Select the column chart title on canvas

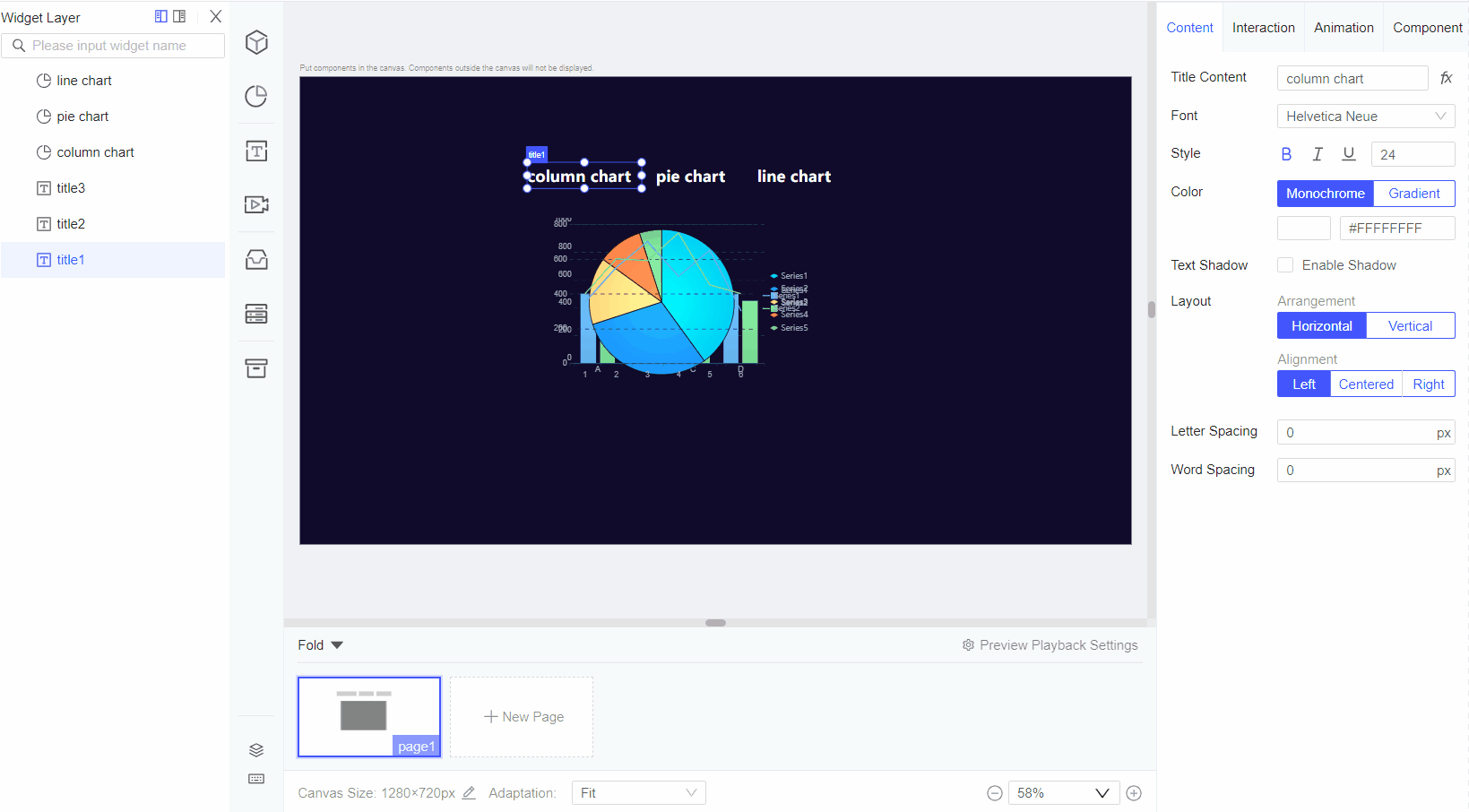pos(584,177)
